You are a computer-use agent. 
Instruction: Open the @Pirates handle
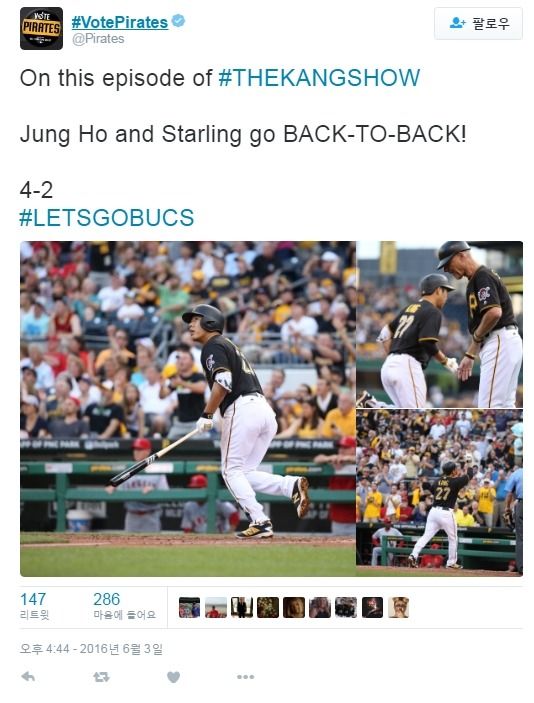tap(98, 39)
